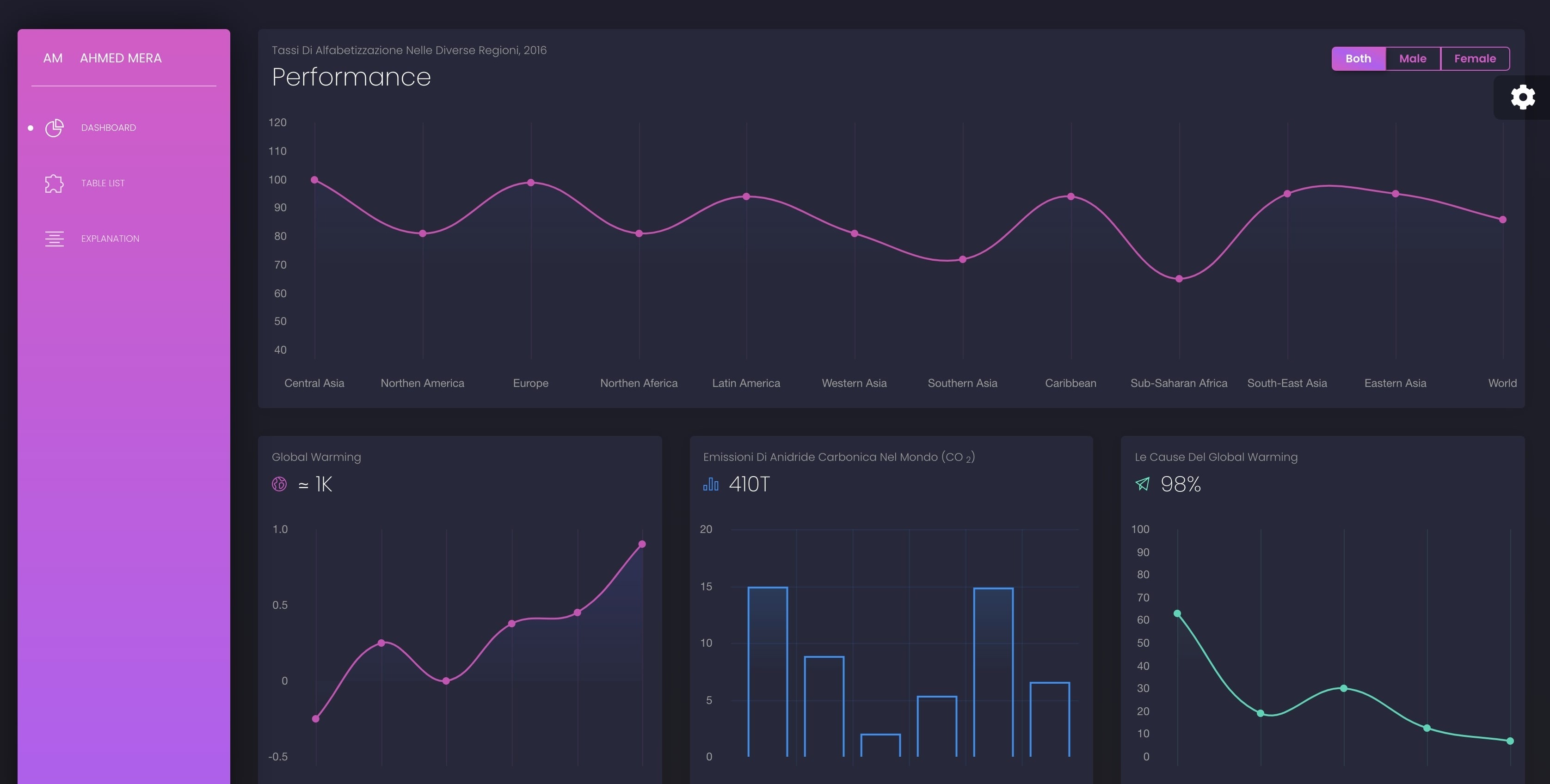Click the globe icon beside ≃ 1K

point(279,484)
